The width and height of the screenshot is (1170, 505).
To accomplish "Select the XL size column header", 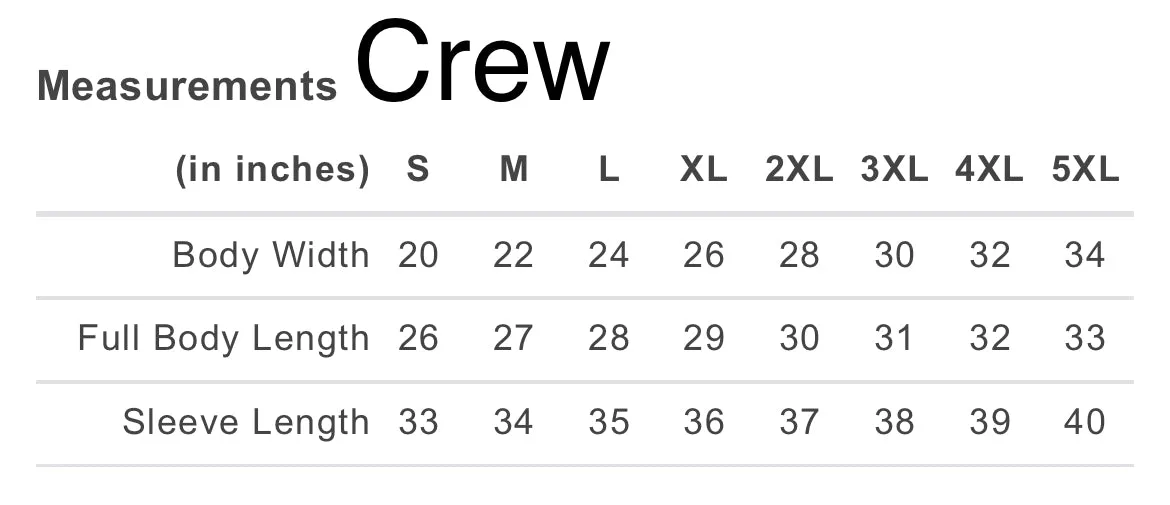I will [x=704, y=169].
